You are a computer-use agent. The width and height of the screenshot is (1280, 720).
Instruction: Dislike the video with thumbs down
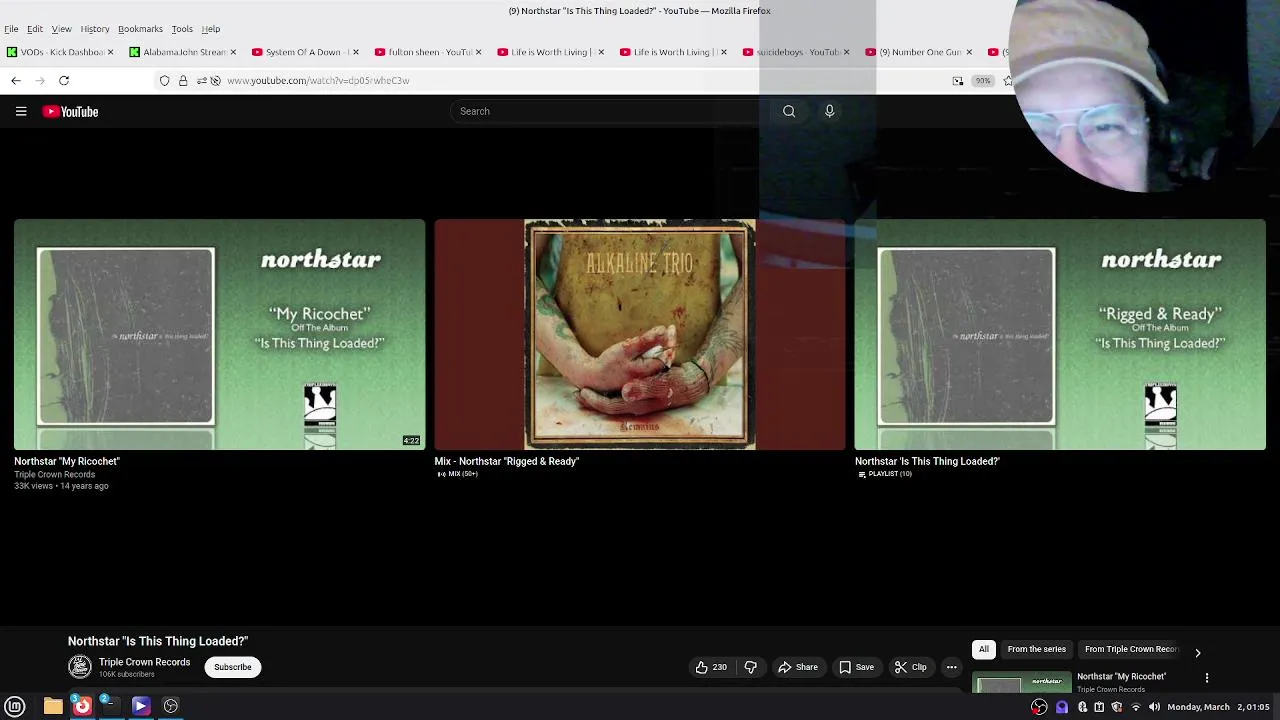click(x=751, y=667)
